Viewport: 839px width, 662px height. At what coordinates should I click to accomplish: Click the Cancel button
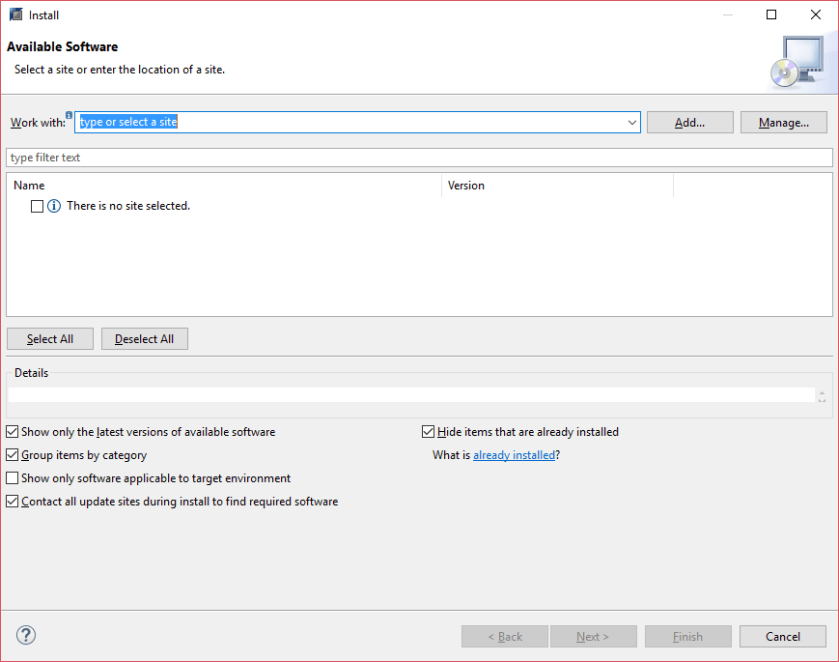click(x=782, y=636)
